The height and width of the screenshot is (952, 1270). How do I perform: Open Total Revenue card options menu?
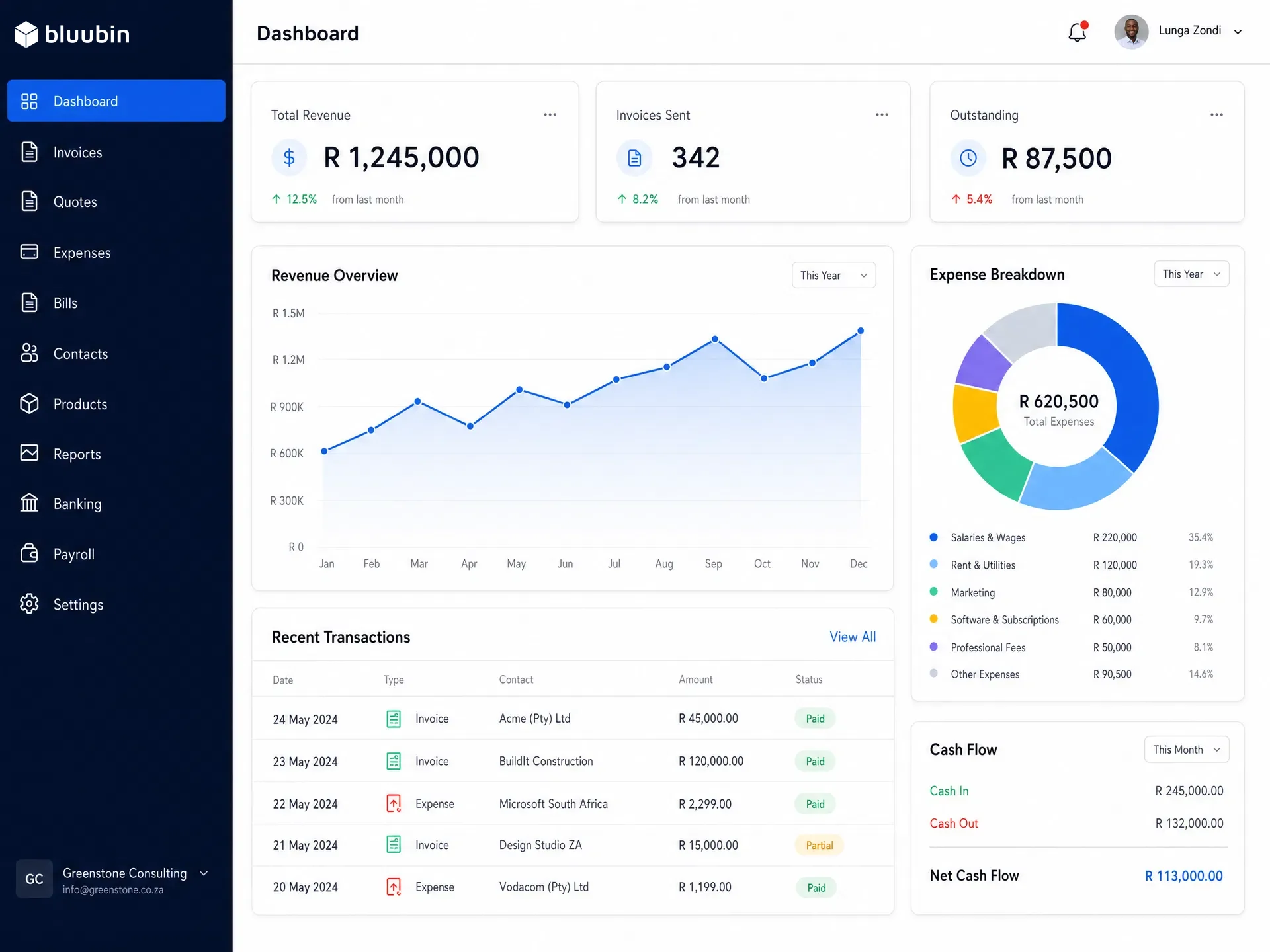click(x=550, y=115)
